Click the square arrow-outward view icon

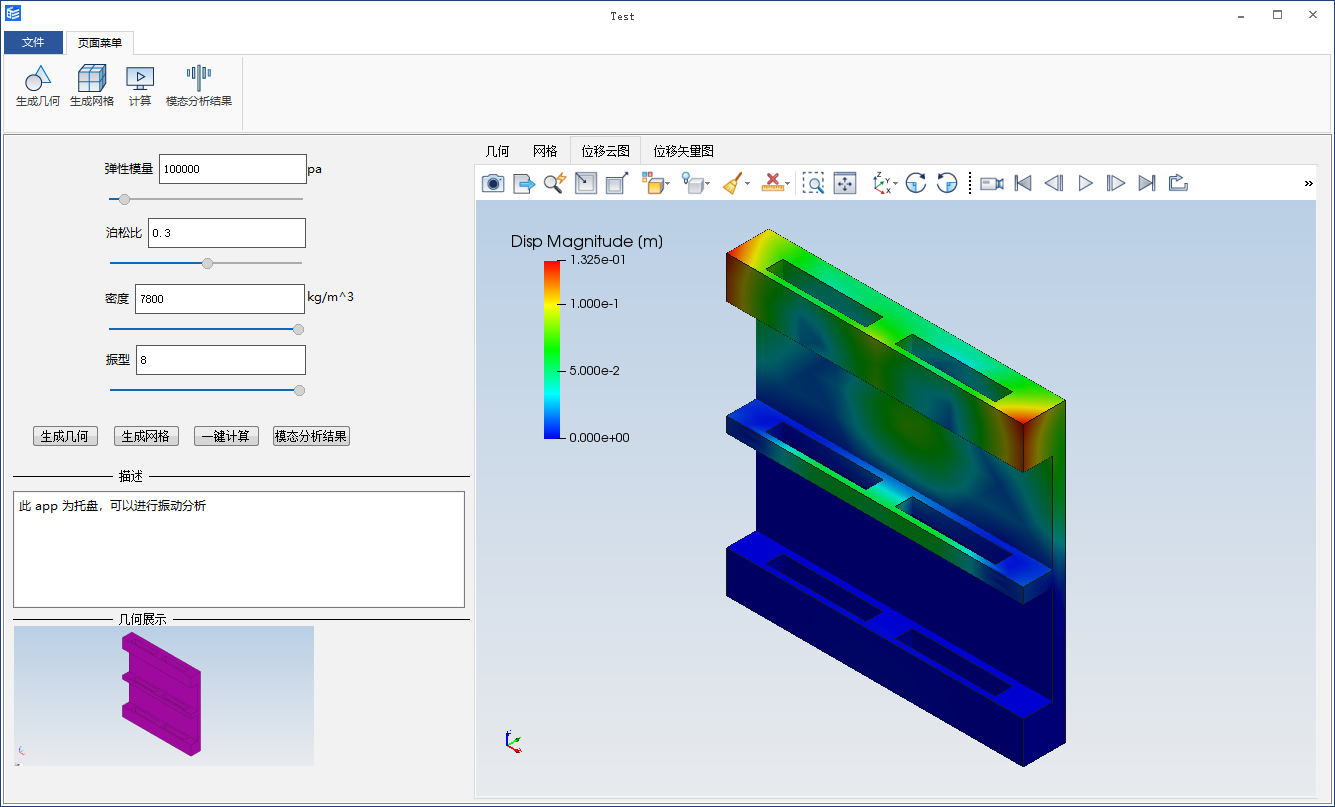(617, 183)
